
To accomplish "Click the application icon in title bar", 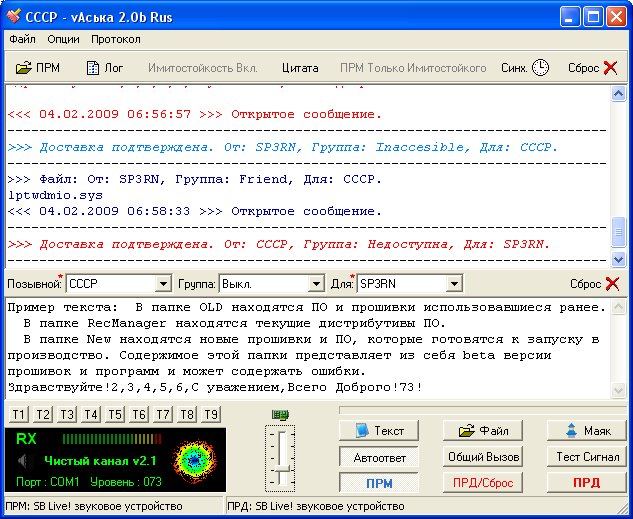I will pos(13,17).
